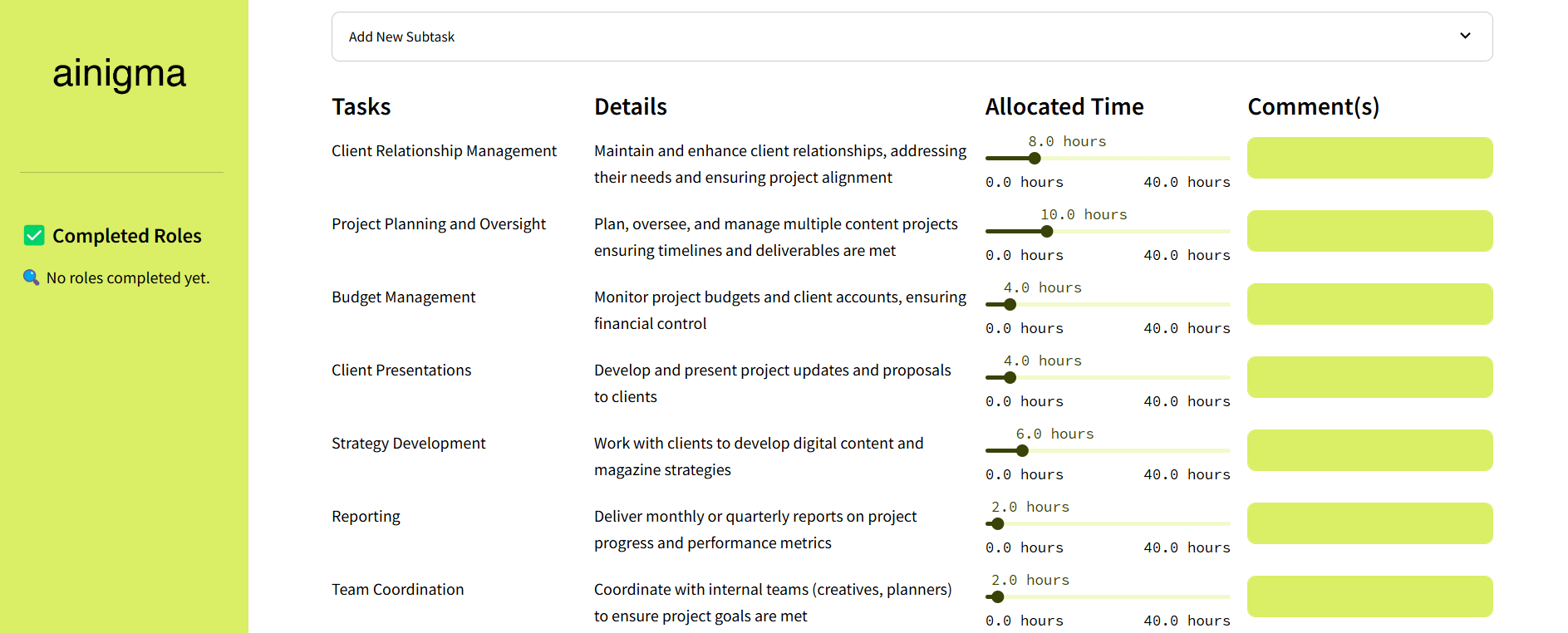Click the 'Deliver monthly or quarterly reports' description
The width and height of the screenshot is (1568, 633).
tap(755, 529)
